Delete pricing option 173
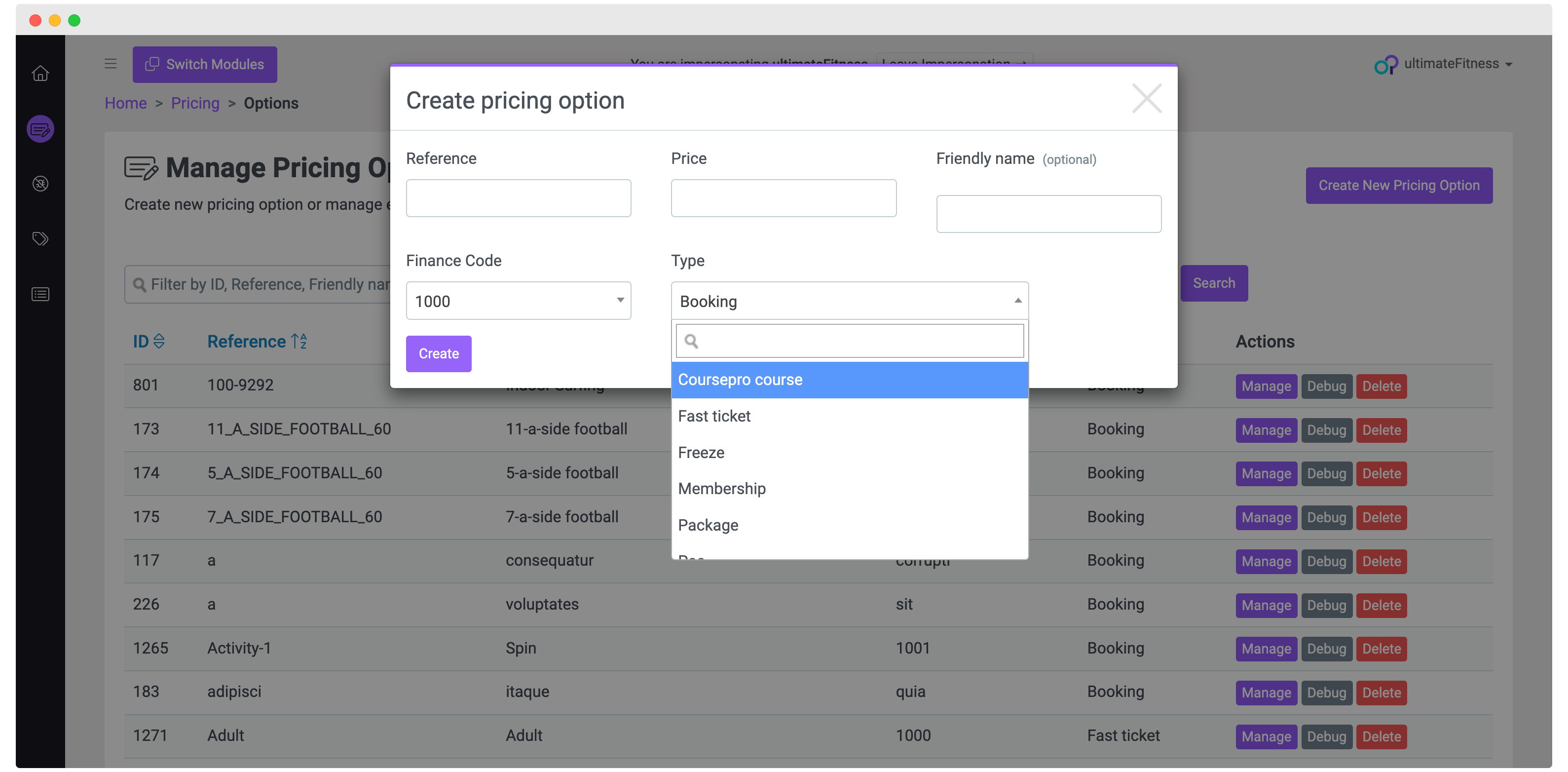Image resolution: width=1568 pixels, height=772 pixels. [x=1381, y=430]
